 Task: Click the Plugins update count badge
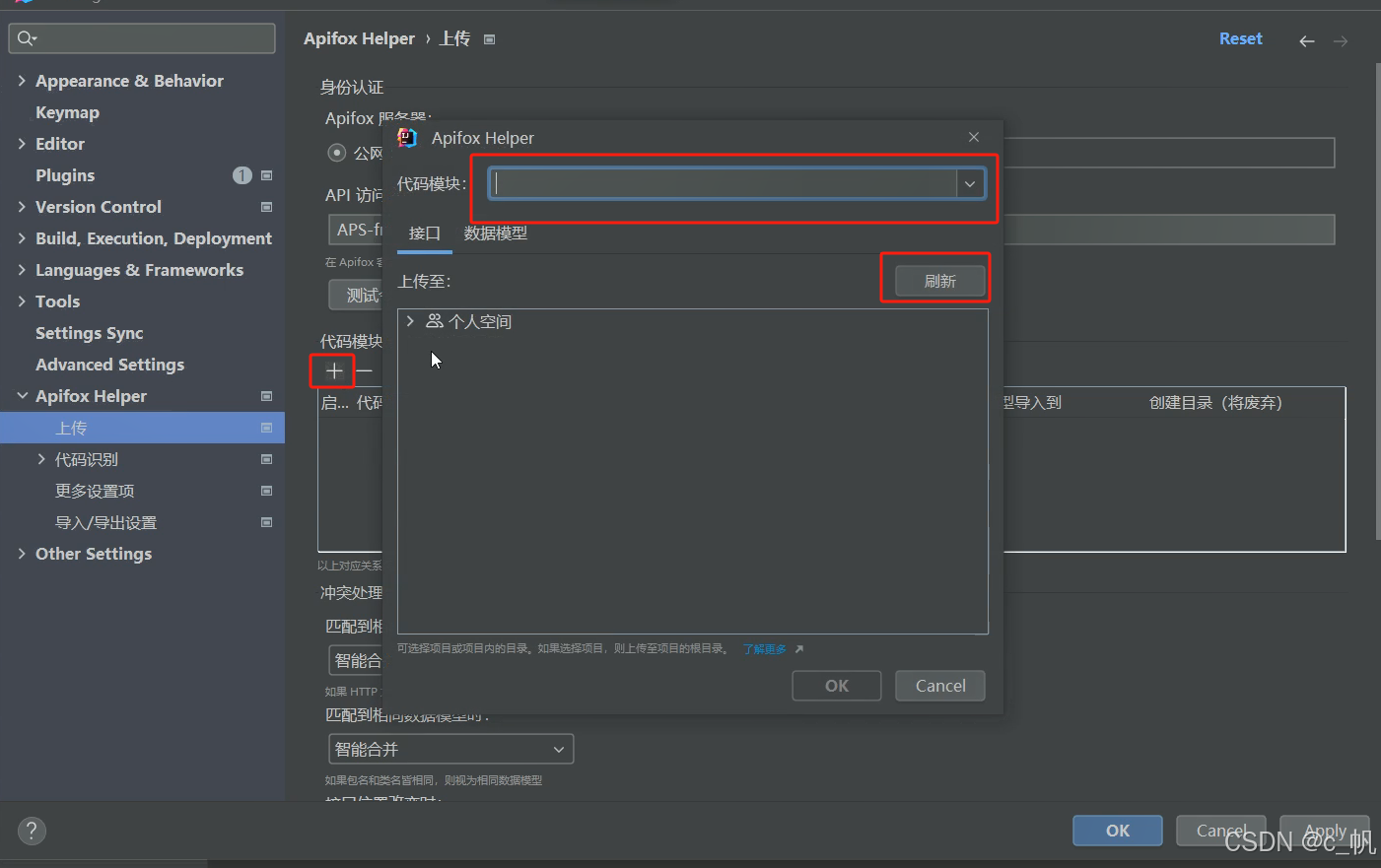242,175
